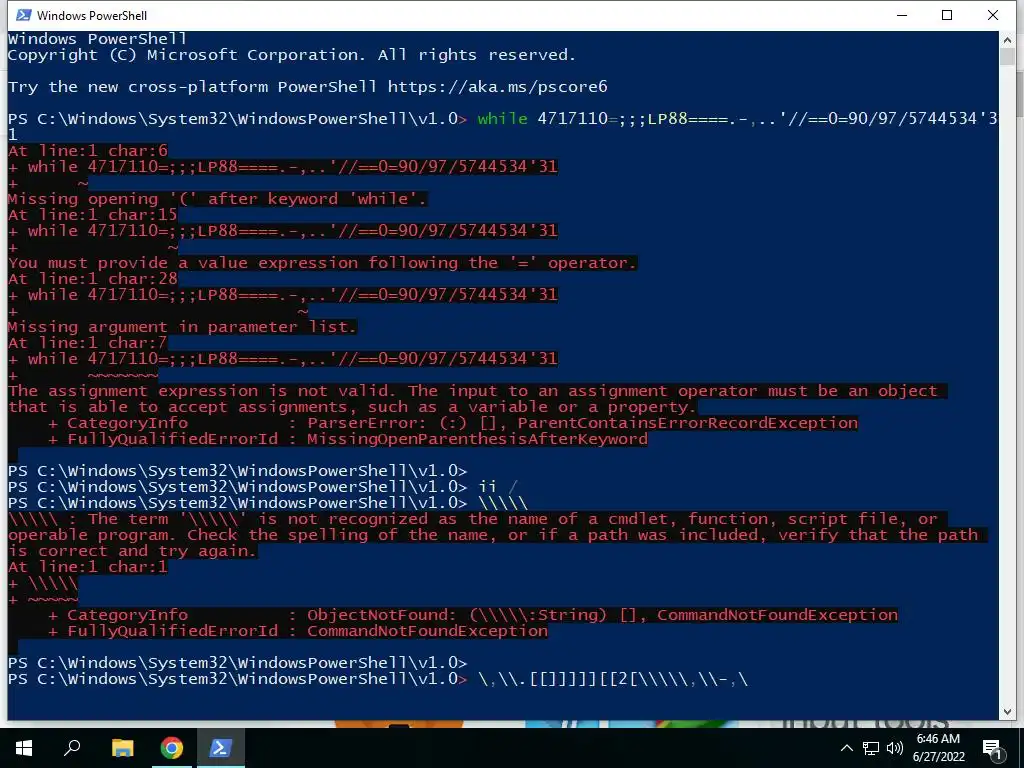Click 'MissingOpenParenthesisAfterKeyword' error id
Viewport: 1024px width, 768px height.
point(477,439)
